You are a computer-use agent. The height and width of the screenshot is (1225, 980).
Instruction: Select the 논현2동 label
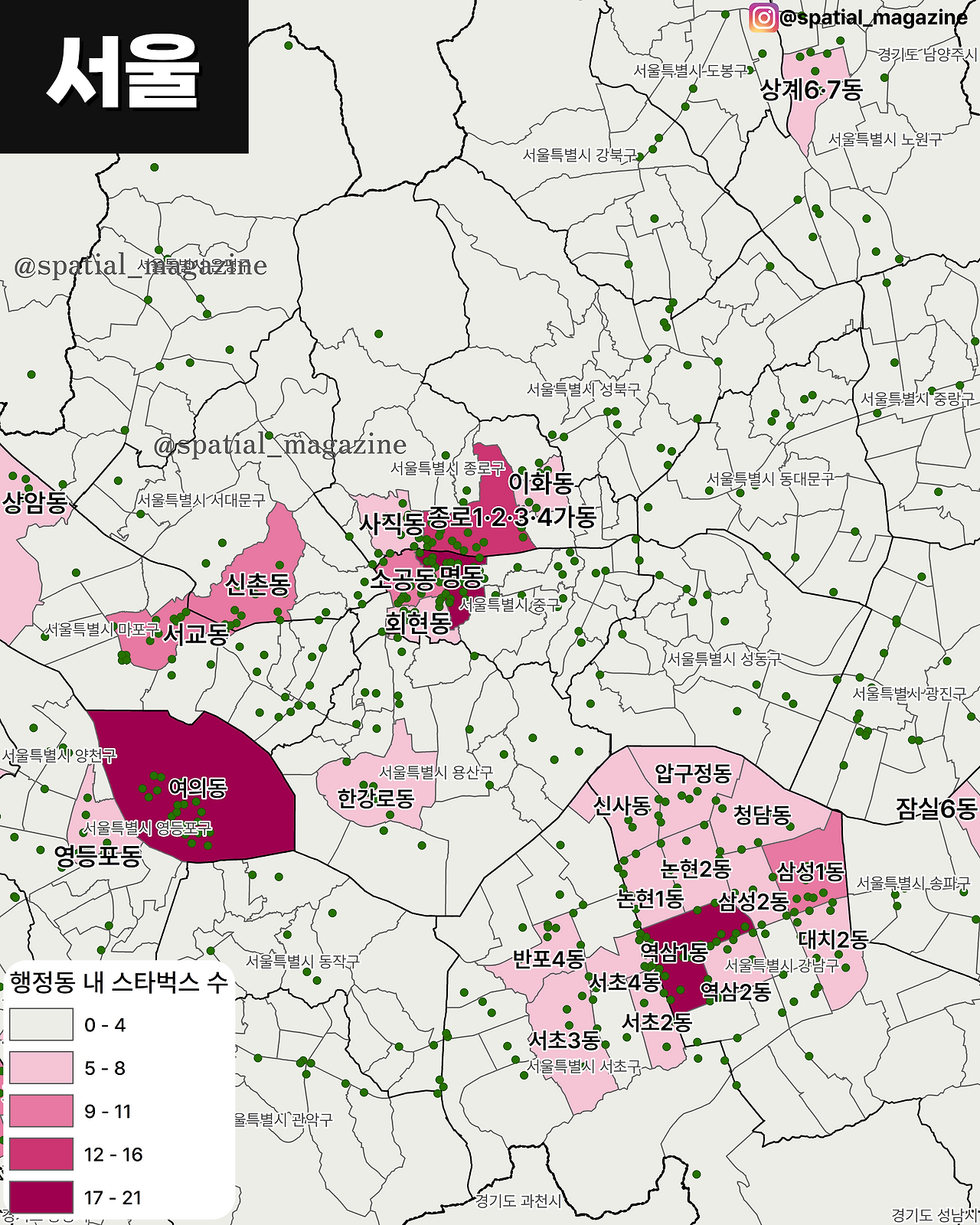point(696,869)
